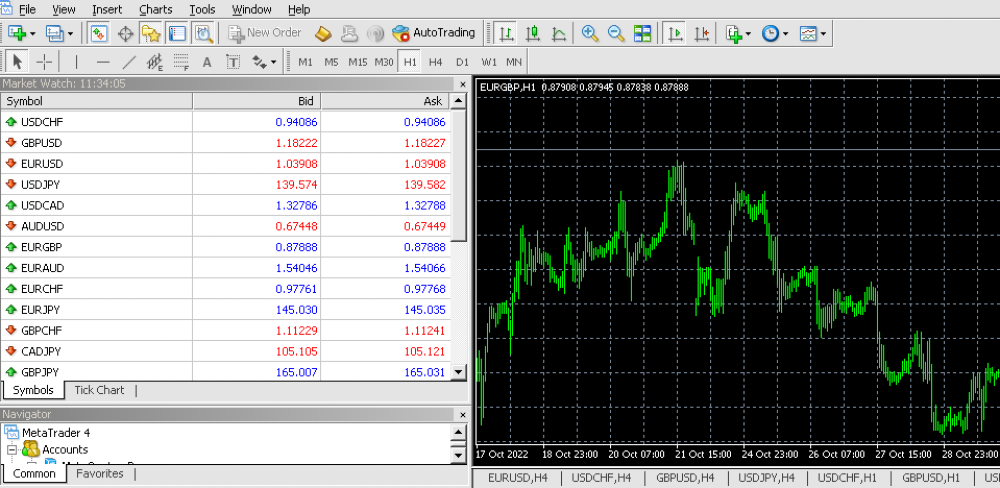
Task: Open the Charts menu
Action: click(156, 10)
